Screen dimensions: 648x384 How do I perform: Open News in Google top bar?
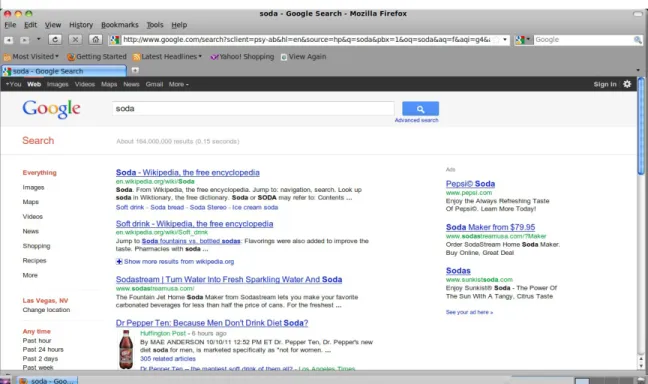tap(131, 84)
